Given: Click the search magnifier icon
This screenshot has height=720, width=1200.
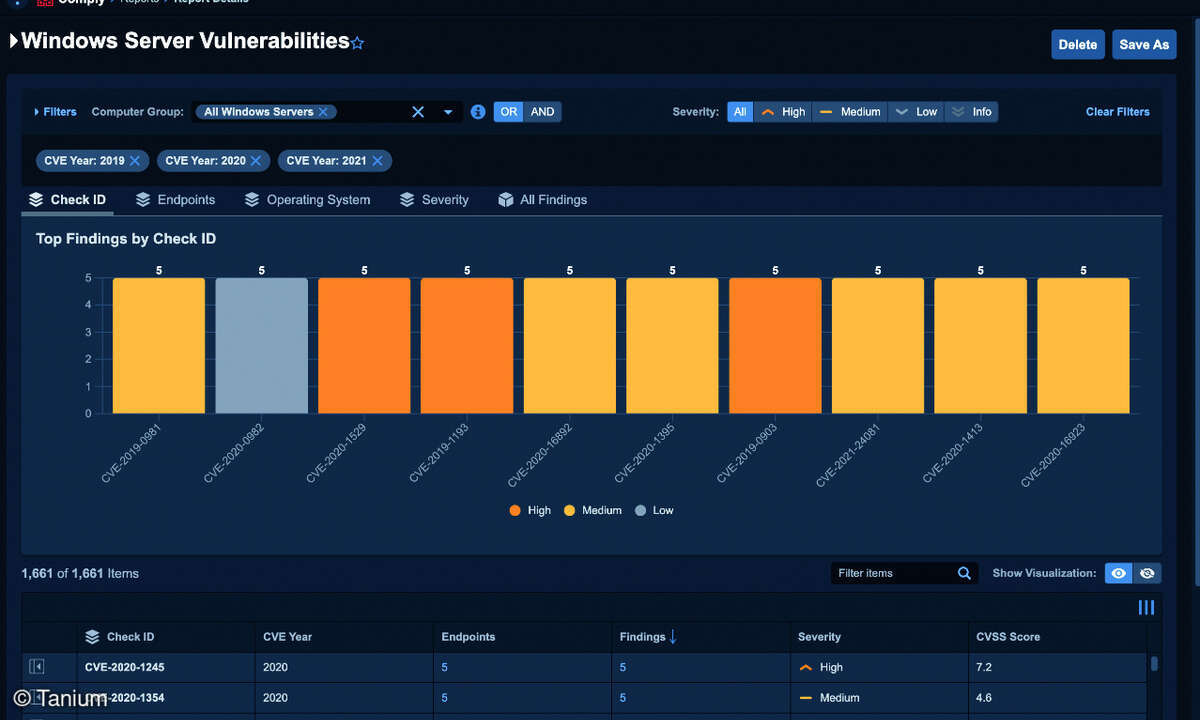Looking at the screenshot, I should pyautogui.click(x=965, y=573).
